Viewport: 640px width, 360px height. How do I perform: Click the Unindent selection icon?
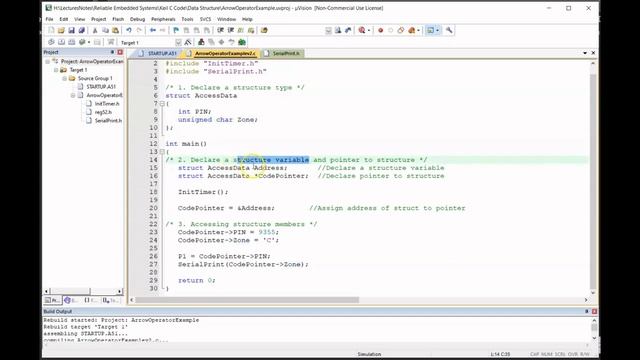pos(231,30)
